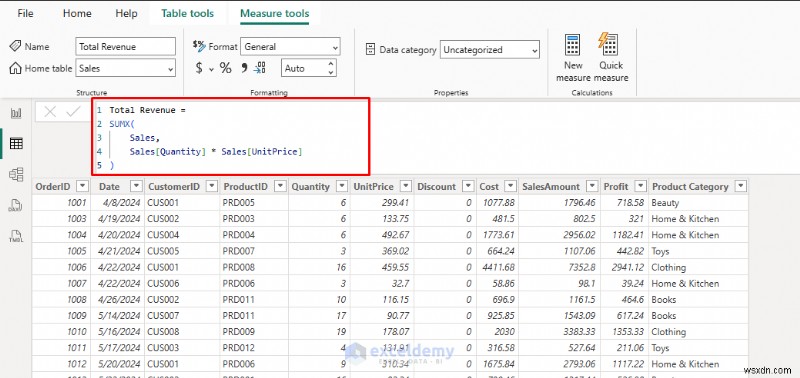
Task: Open Cost column filter dropdown
Action: [x=510, y=186]
